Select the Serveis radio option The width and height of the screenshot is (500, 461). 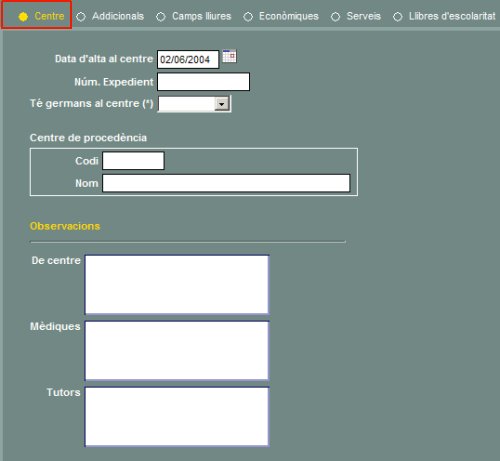click(335, 17)
